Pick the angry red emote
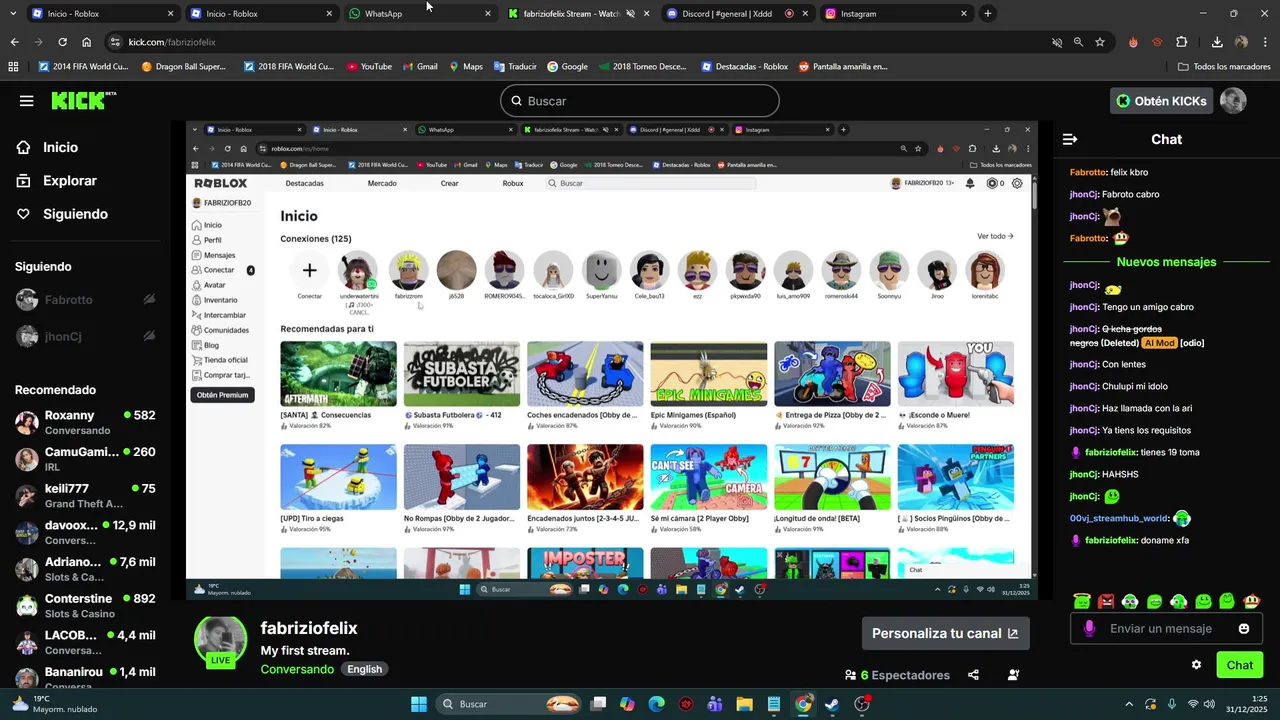 click(1106, 601)
